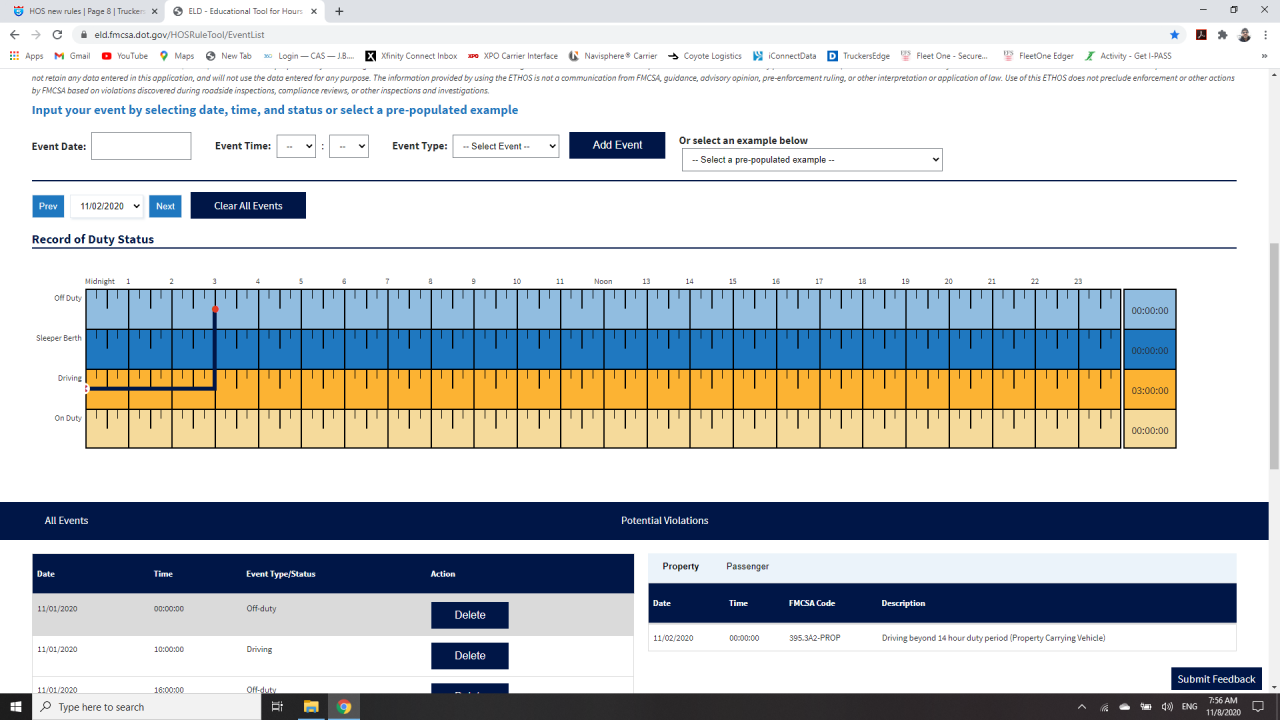Image resolution: width=1280 pixels, height=720 pixels.
Task: Click the red marker on duty graph
Action: (x=215, y=309)
